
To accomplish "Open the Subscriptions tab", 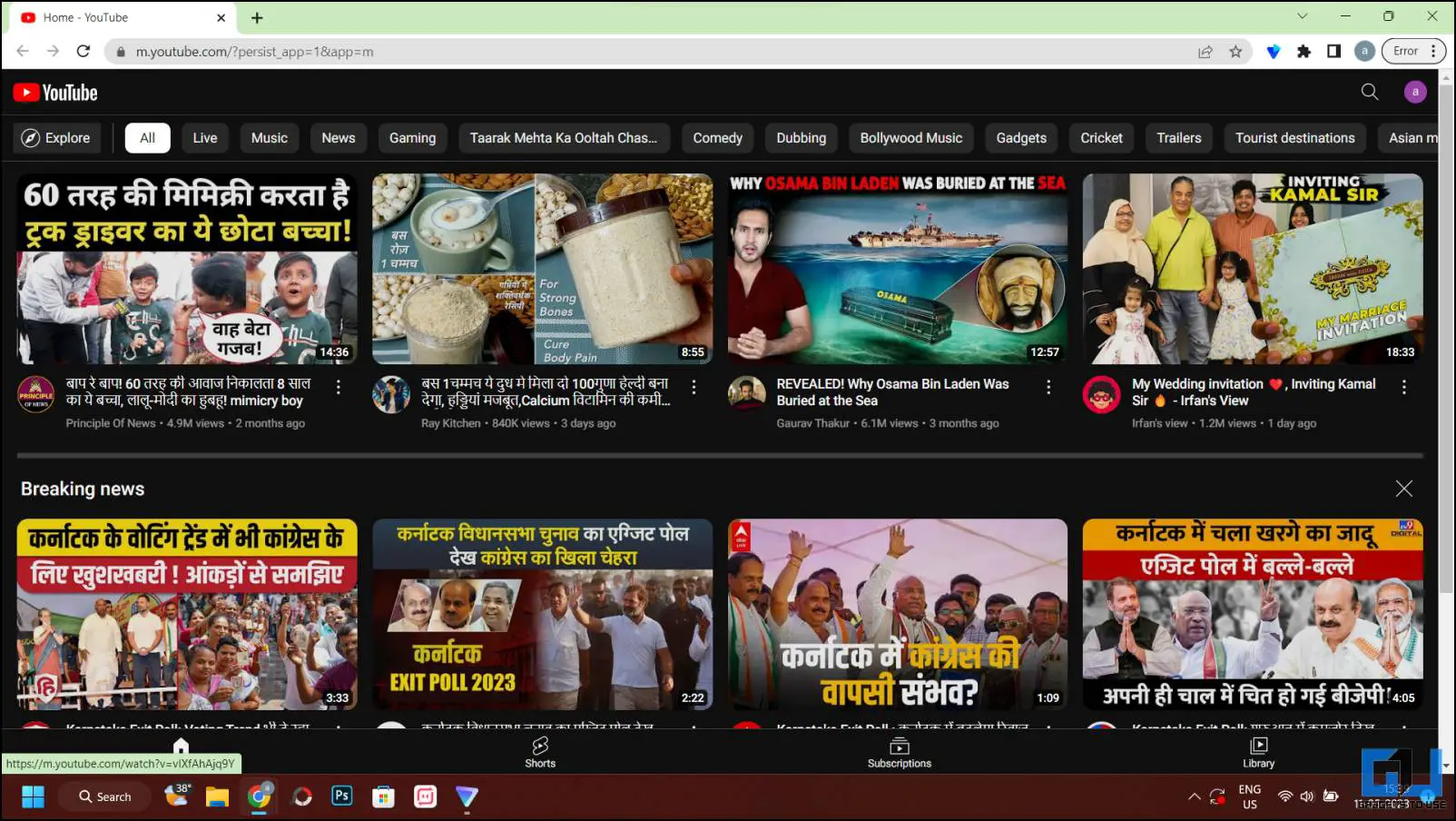I will click(900, 752).
